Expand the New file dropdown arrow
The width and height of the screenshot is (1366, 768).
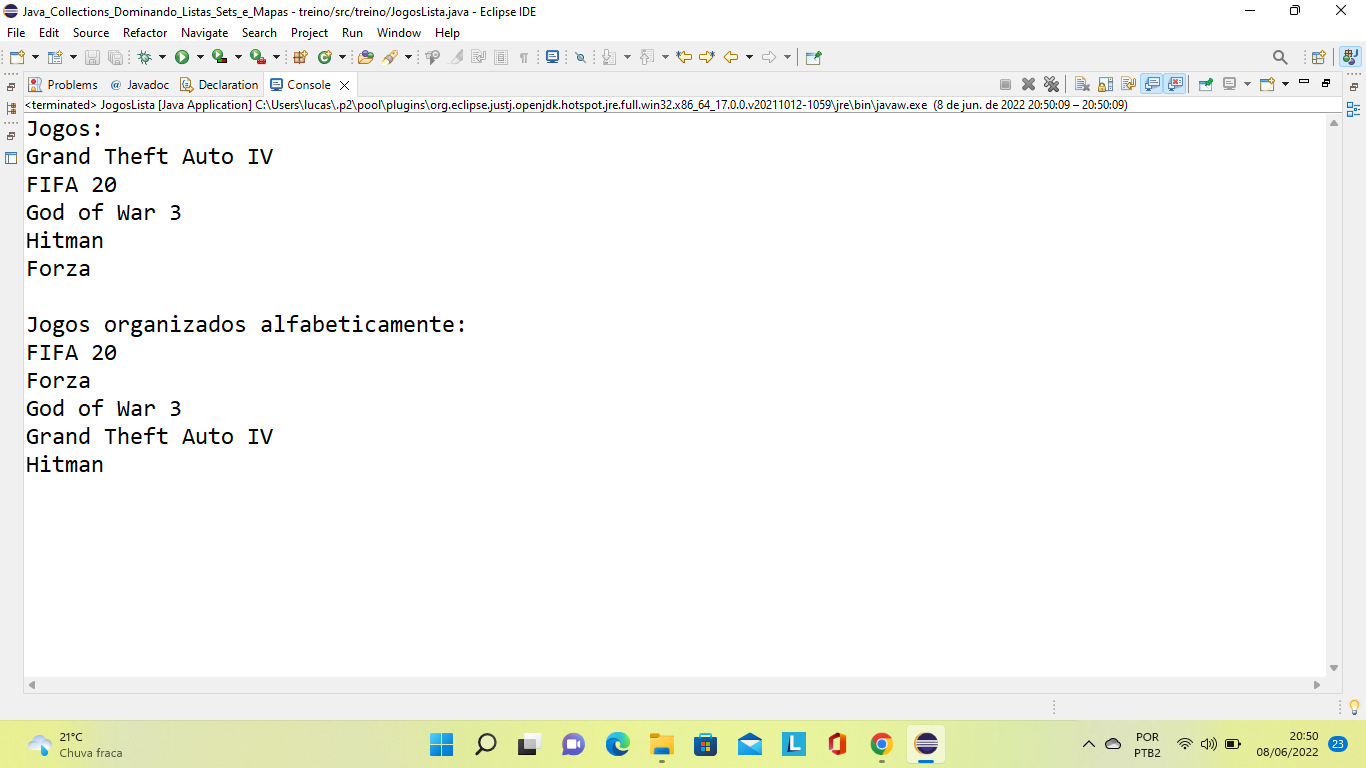pyautogui.click(x=35, y=57)
